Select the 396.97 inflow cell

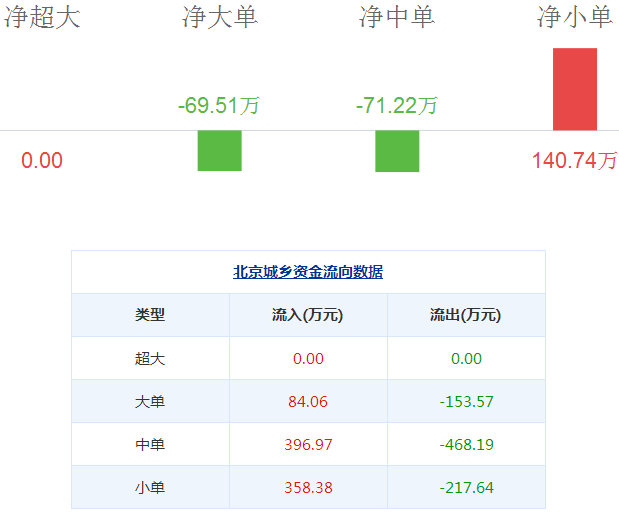pos(308,445)
